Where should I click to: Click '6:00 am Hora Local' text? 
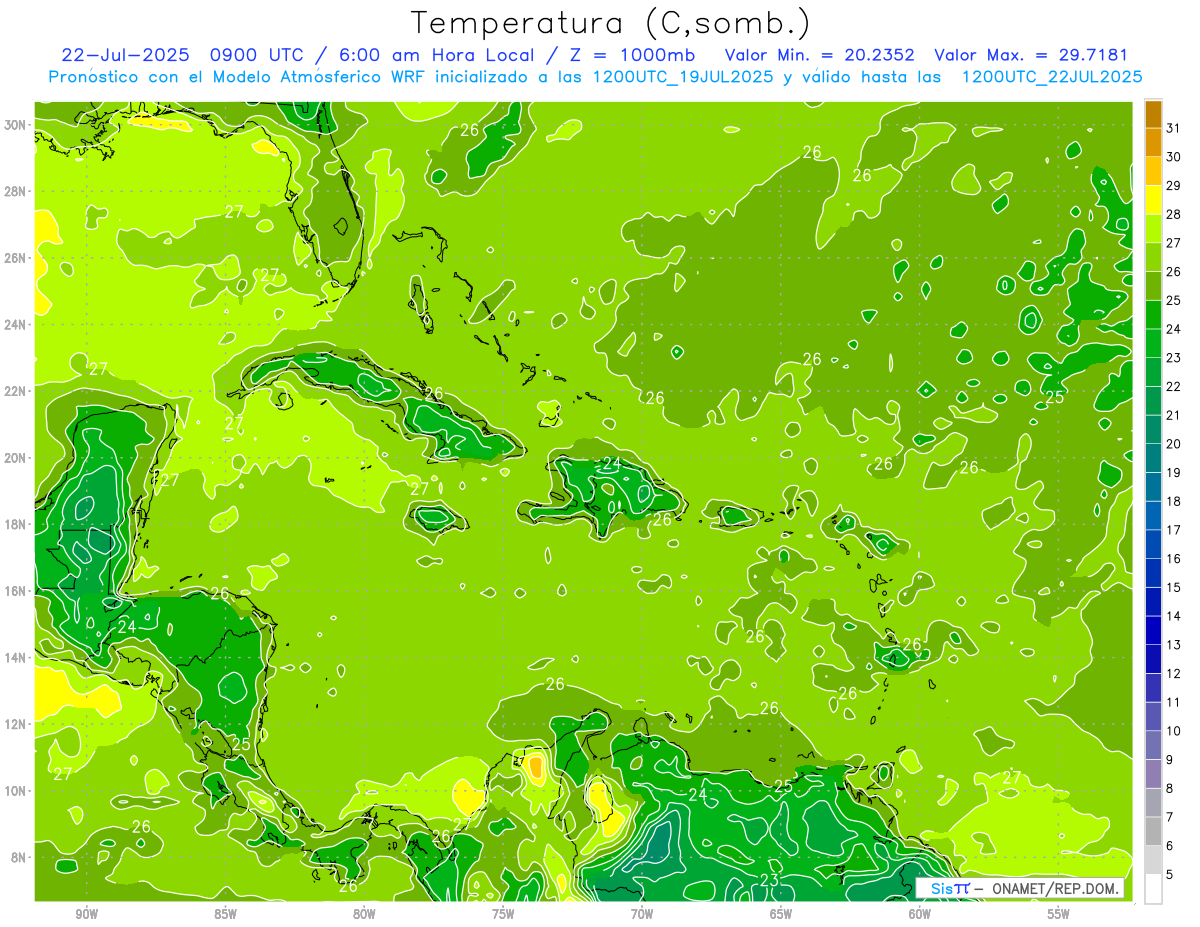[433, 55]
